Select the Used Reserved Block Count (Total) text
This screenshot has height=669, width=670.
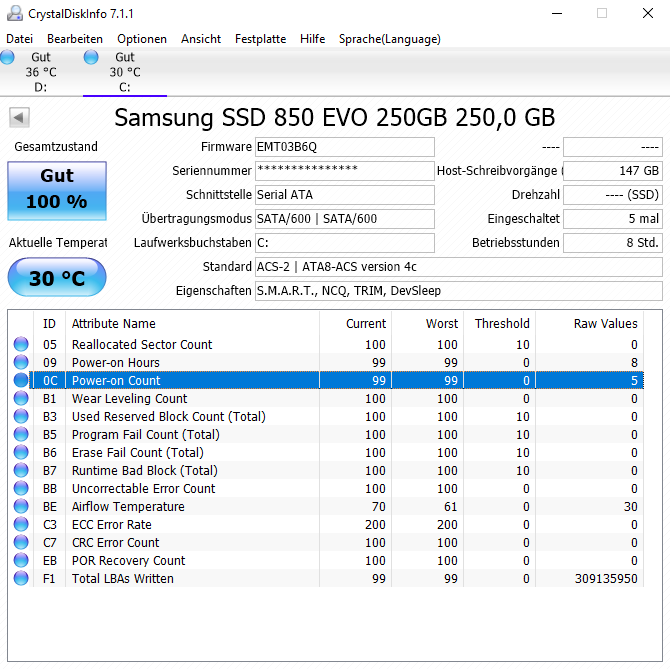pos(169,416)
